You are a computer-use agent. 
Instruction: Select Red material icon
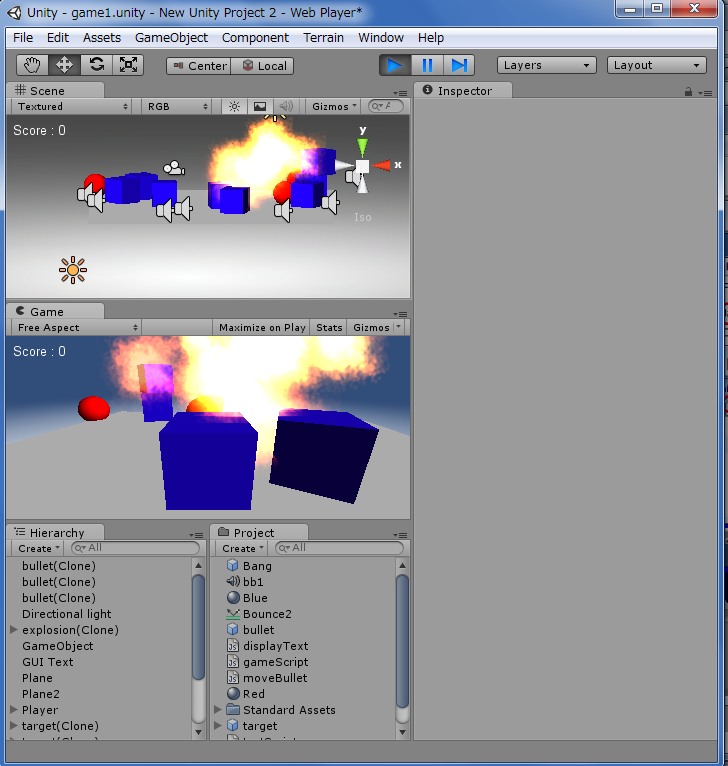coord(234,694)
